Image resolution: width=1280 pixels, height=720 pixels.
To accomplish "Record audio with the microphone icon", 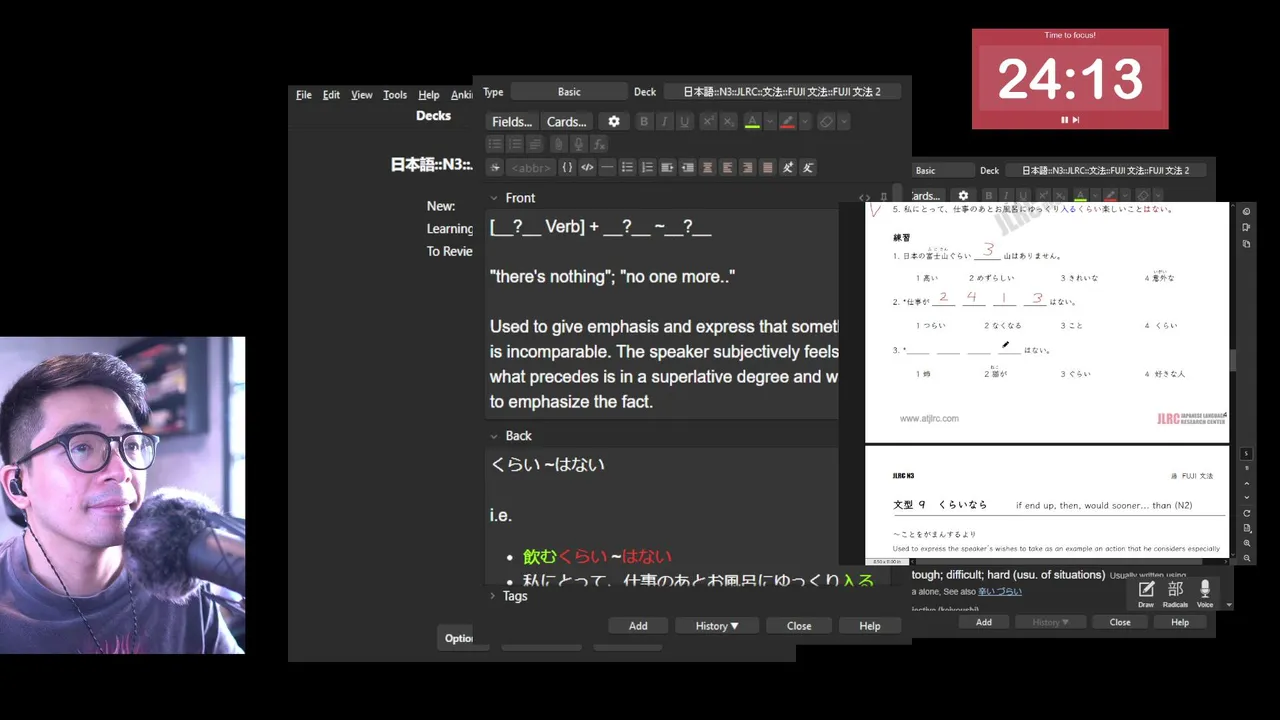I will [578, 144].
